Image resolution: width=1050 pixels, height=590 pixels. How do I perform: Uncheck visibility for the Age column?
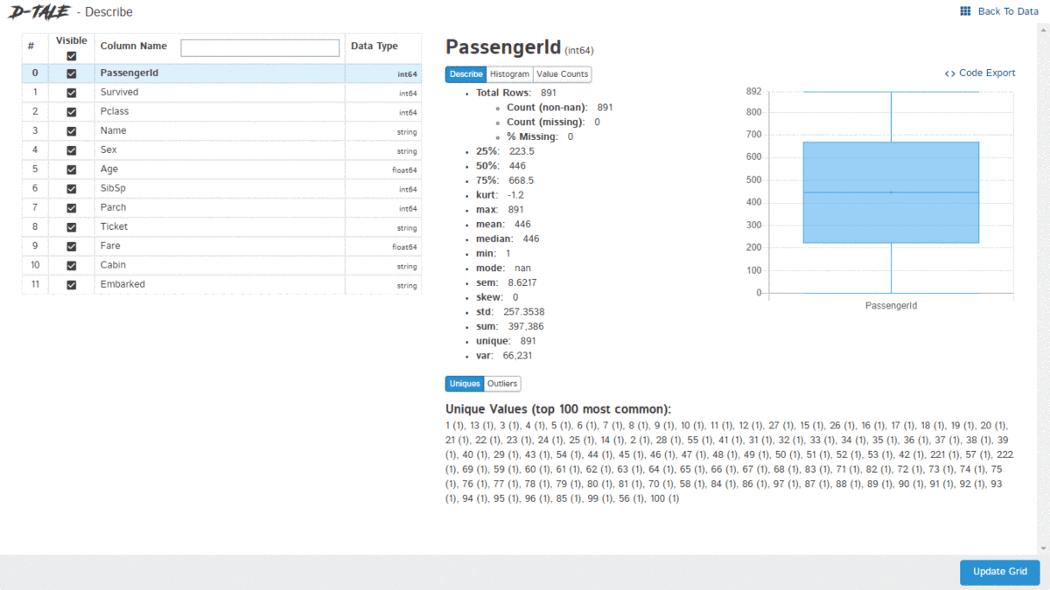pos(71,170)
